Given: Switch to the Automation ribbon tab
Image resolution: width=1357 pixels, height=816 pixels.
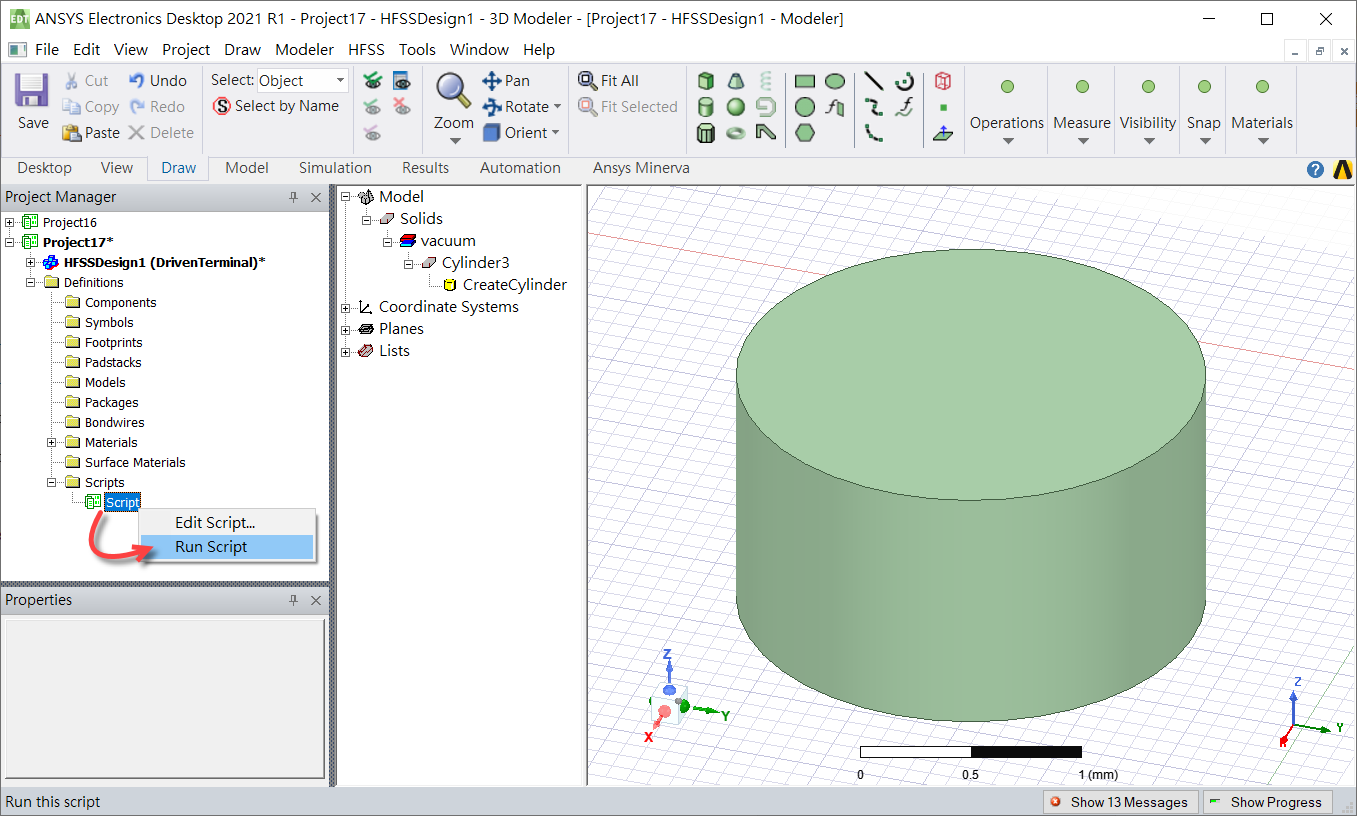Looking at the screenshot, I should tap(520, 168).
